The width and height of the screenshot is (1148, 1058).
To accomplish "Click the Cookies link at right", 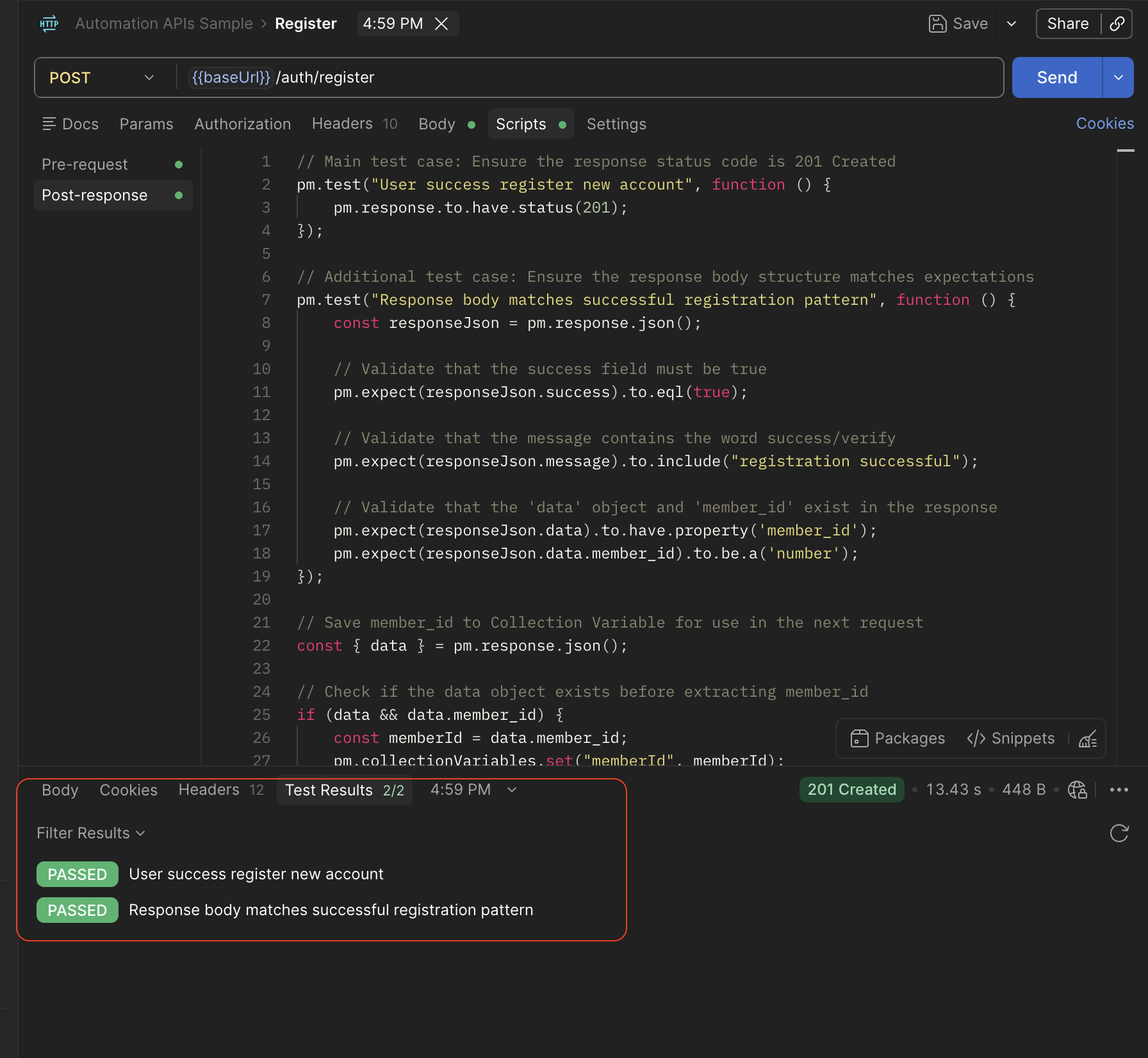I will click(x=1105, y=124).
